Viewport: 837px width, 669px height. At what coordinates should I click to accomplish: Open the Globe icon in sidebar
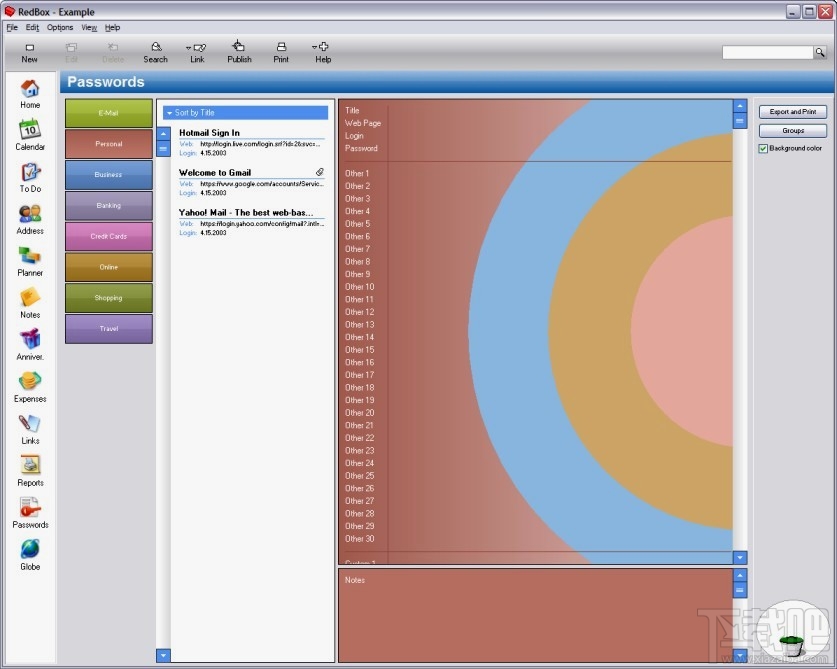(x=30, y=550)
